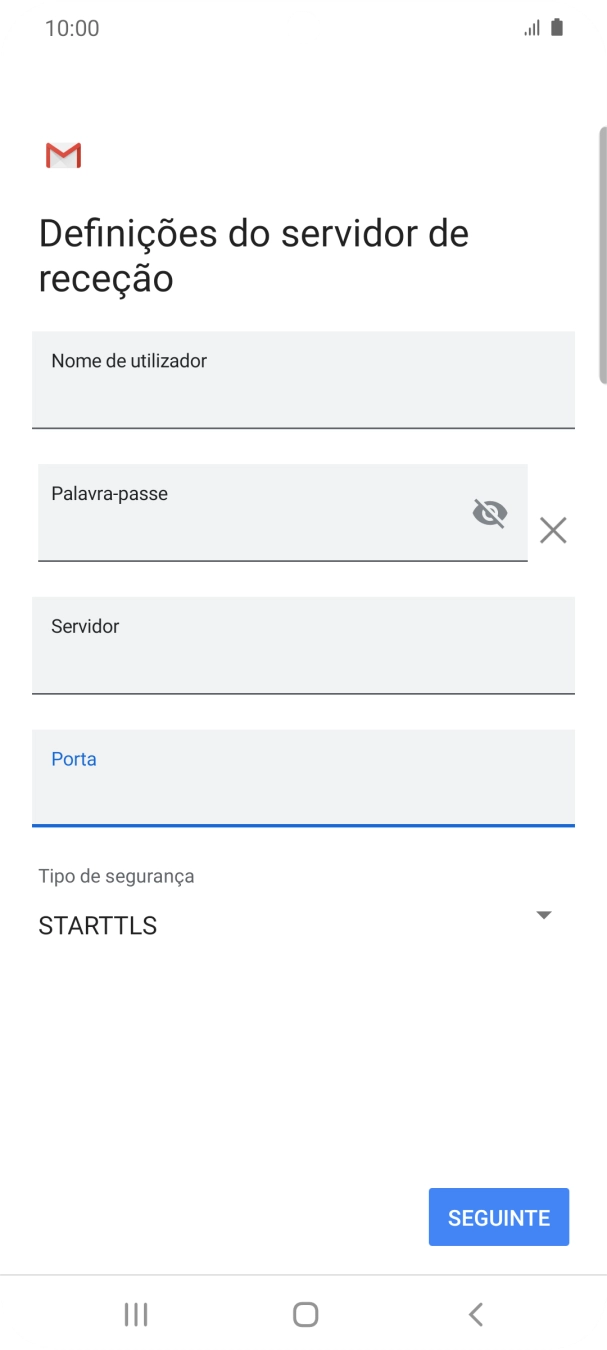The height and width of the screenshot is (1350, 607).
Task: Click the battery icon in status bar
Action: tap(554, 27)
